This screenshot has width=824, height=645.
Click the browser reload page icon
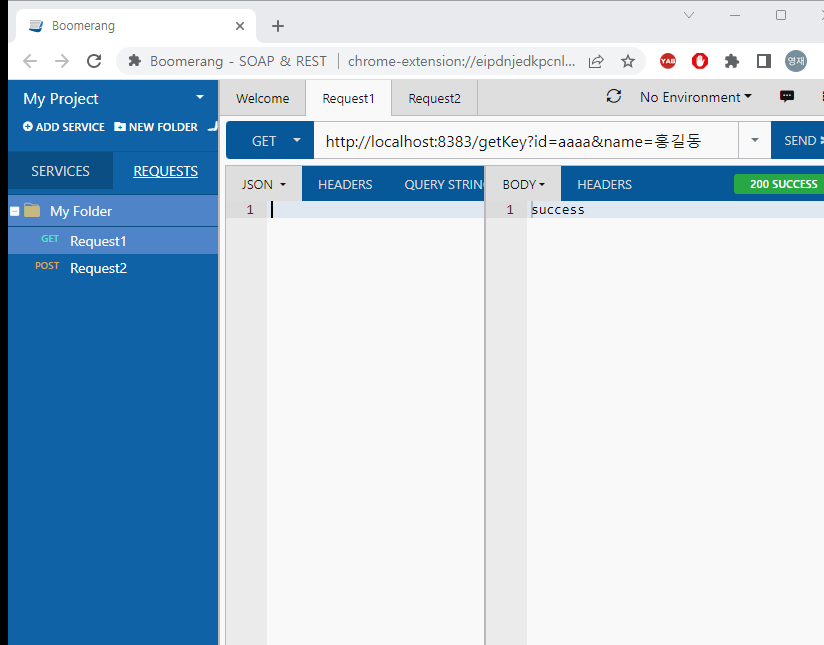[x=94, y=61]
